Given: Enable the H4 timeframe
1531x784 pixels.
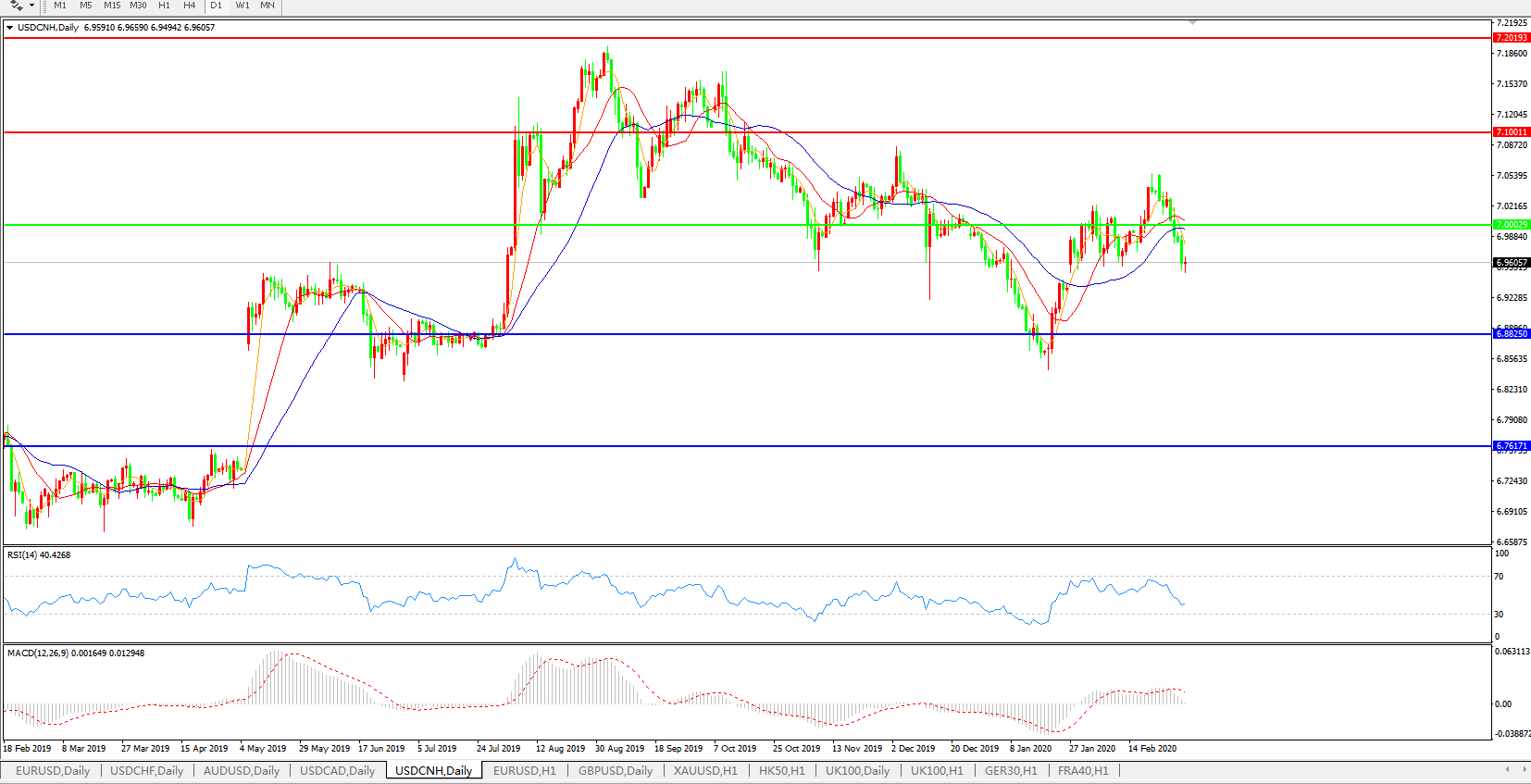Looking at the screenshot, I should (x=190, y=6).
